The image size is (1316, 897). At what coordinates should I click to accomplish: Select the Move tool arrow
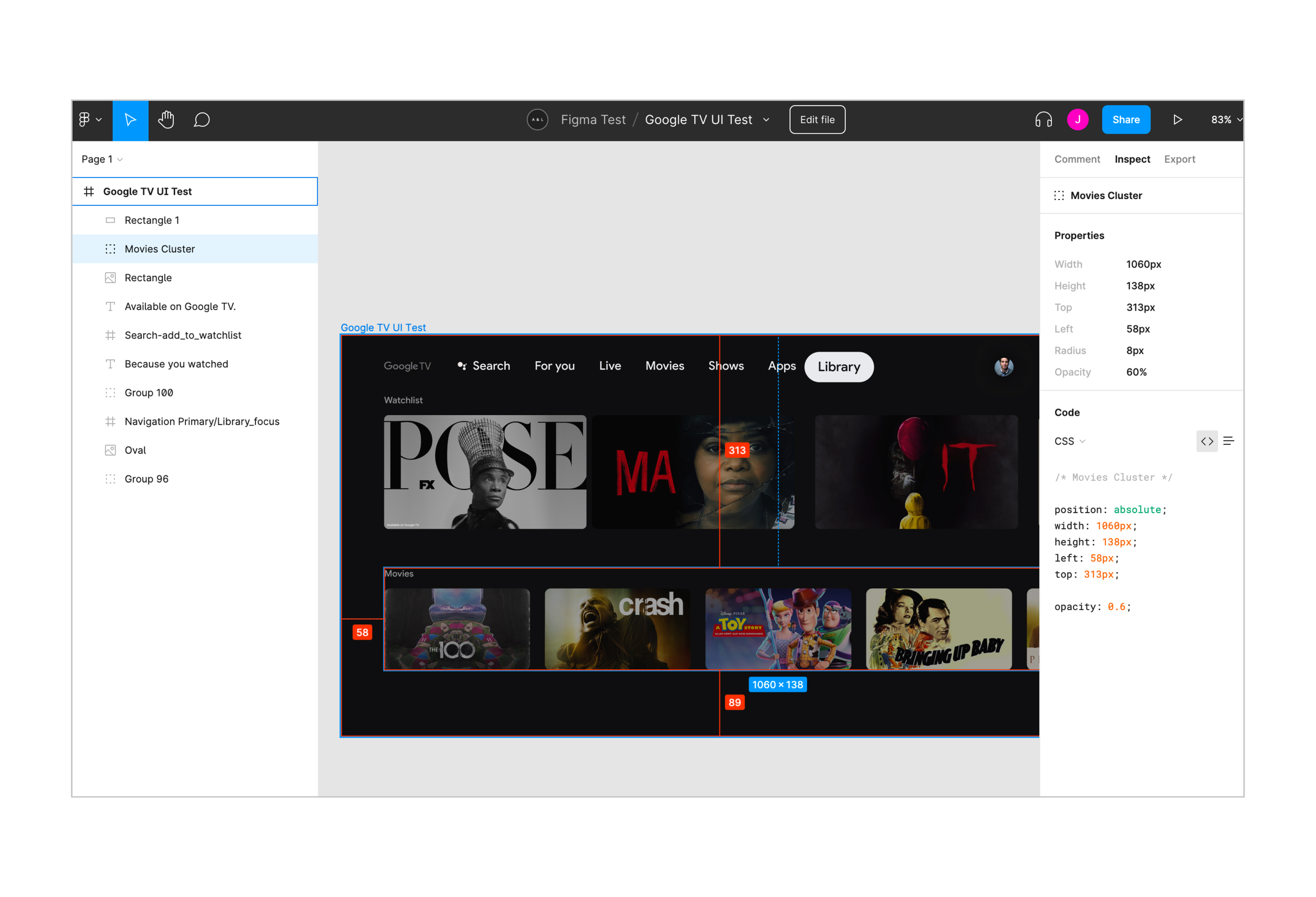click(x=130, y=119)
